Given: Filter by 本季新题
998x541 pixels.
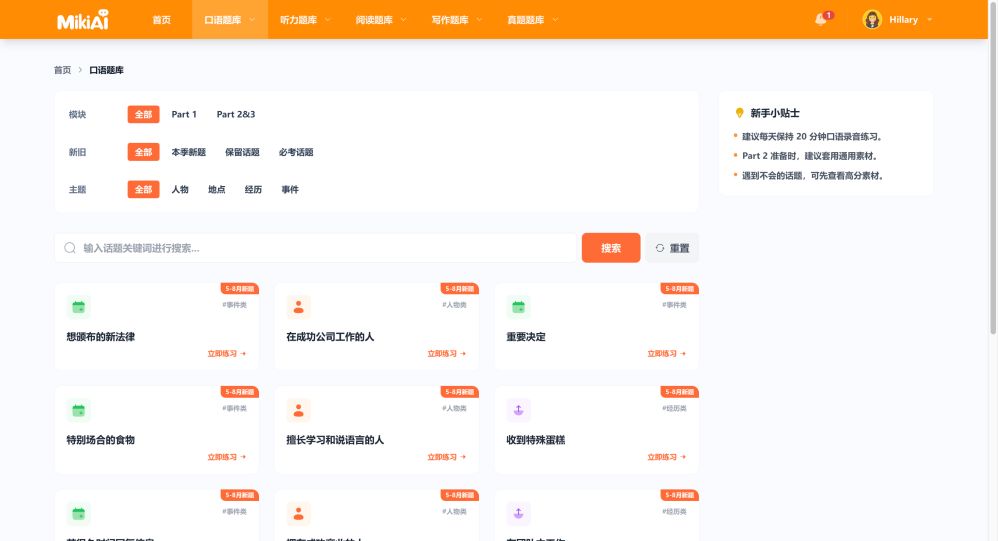Looking at the screenshot, I should click(188, 152).
